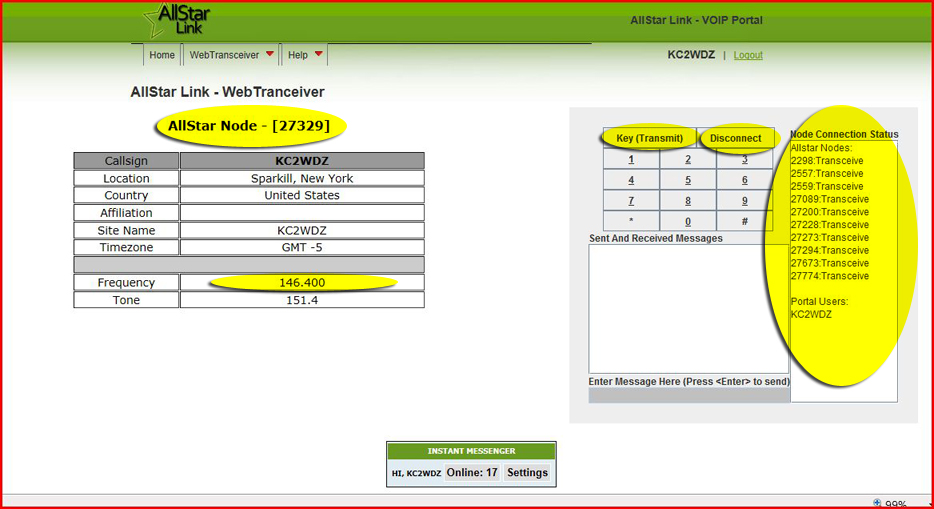Click the keypad star key

pyautogui.click(x=631, y=221)
